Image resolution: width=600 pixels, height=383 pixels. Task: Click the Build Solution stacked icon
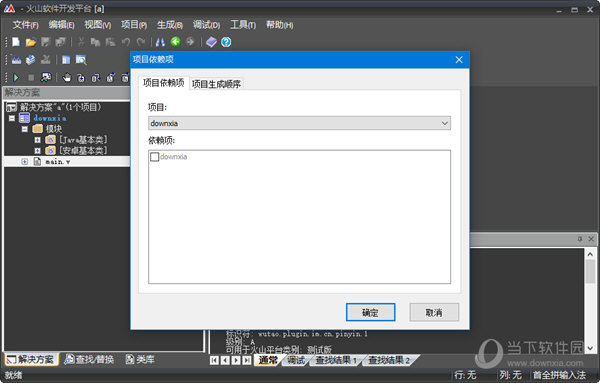point(31,60)
